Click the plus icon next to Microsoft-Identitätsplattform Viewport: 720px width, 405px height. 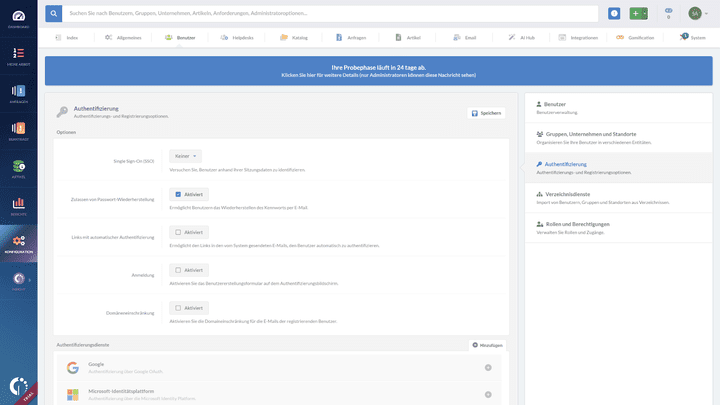click(x=488, y=394)
